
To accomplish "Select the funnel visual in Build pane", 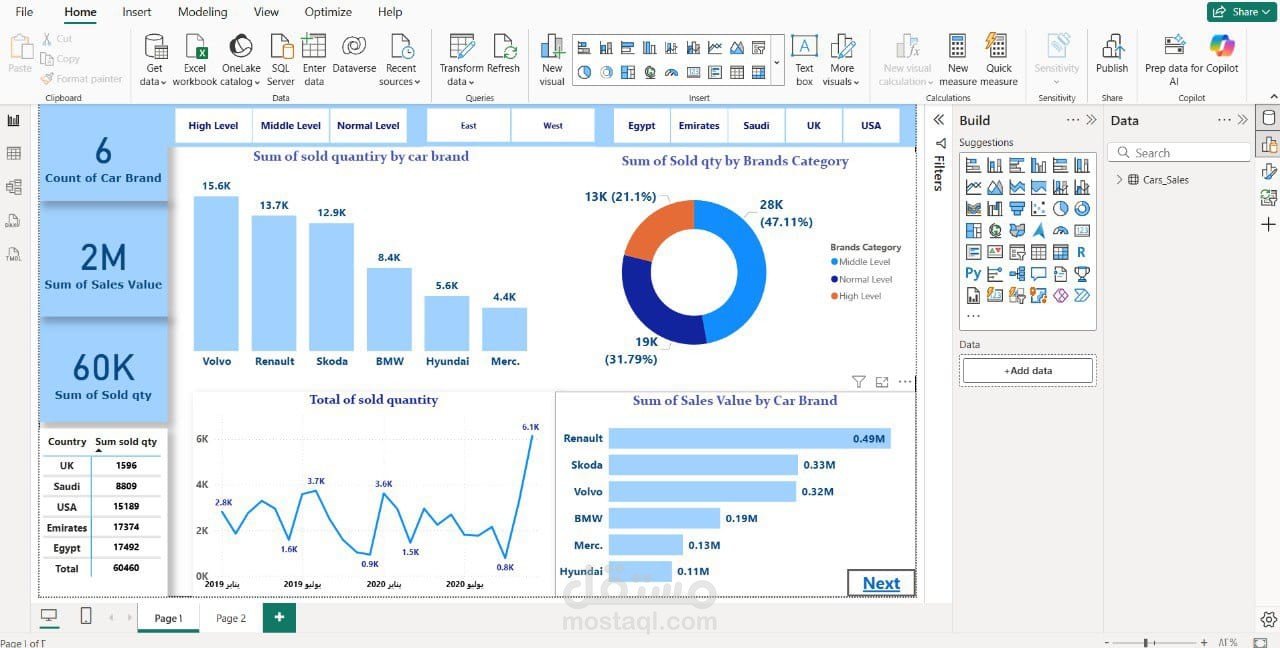I will click(x=1017, y=208).
